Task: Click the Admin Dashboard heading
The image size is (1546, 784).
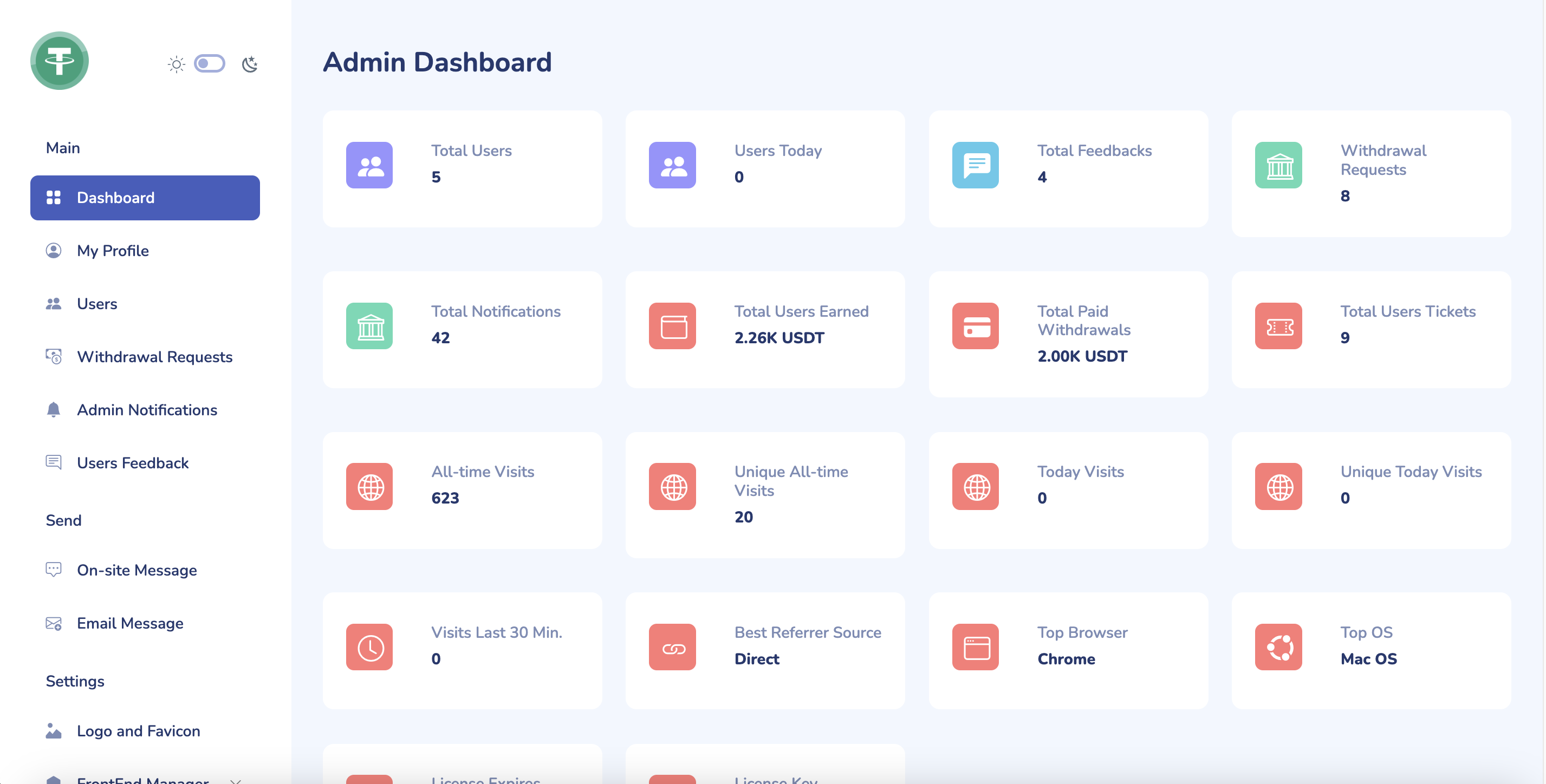Action: coord(437,62)
